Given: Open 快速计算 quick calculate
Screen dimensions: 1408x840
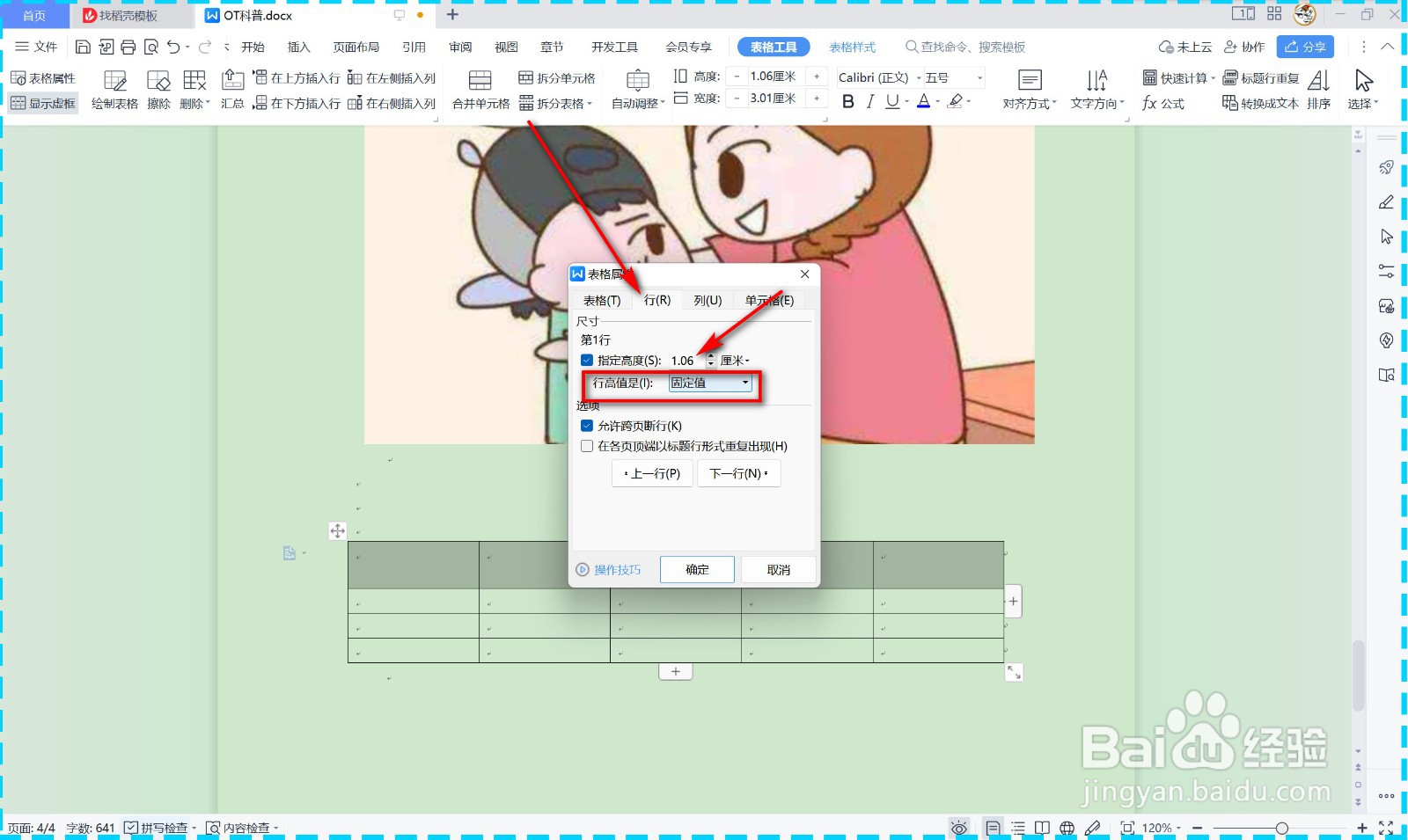Looking at the screenshot, I should (x=1178, y=78).
